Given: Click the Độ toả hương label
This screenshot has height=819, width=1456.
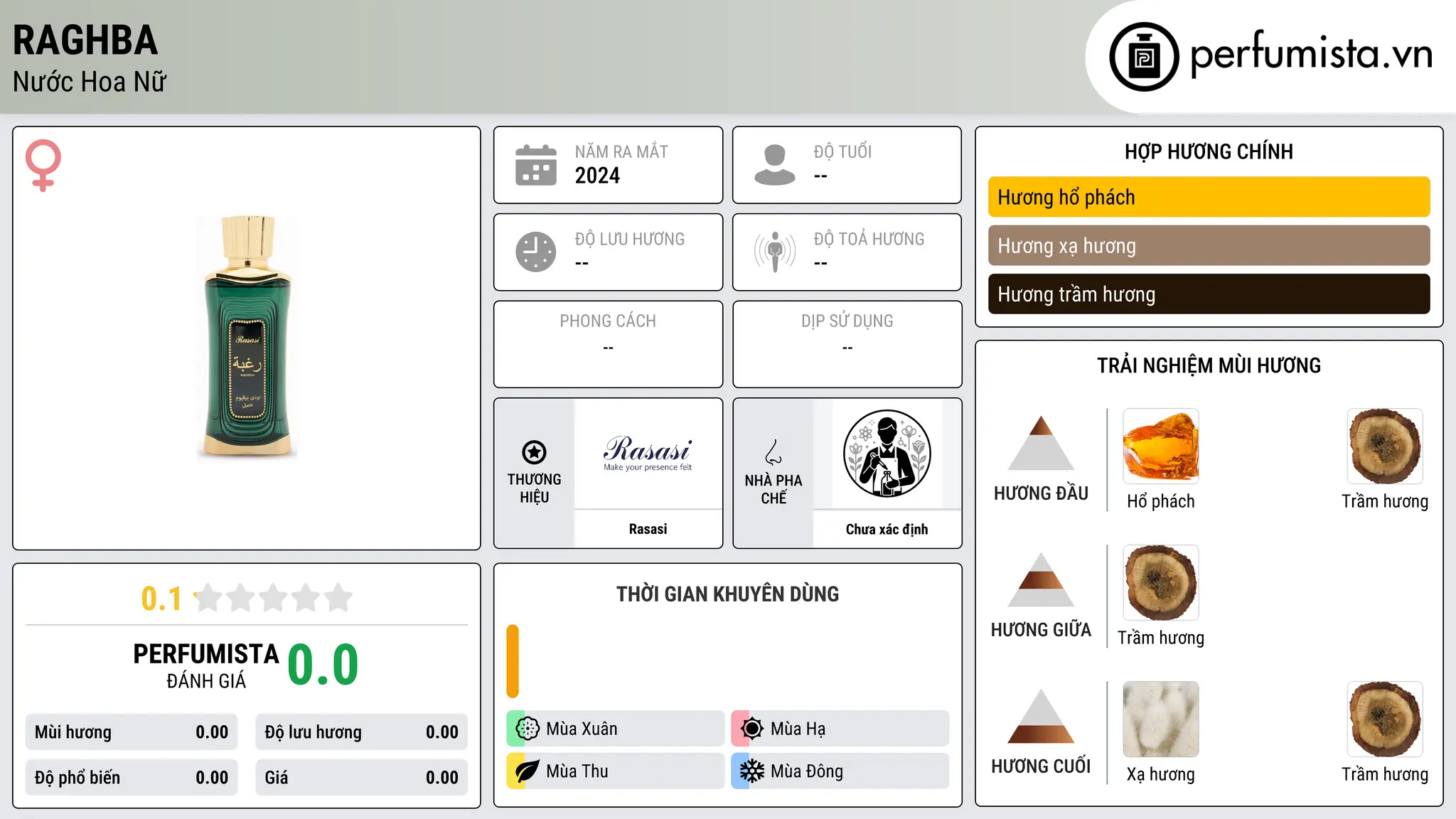Looking at the screenshot, I should pyautogui.click(x=869, y=239).
